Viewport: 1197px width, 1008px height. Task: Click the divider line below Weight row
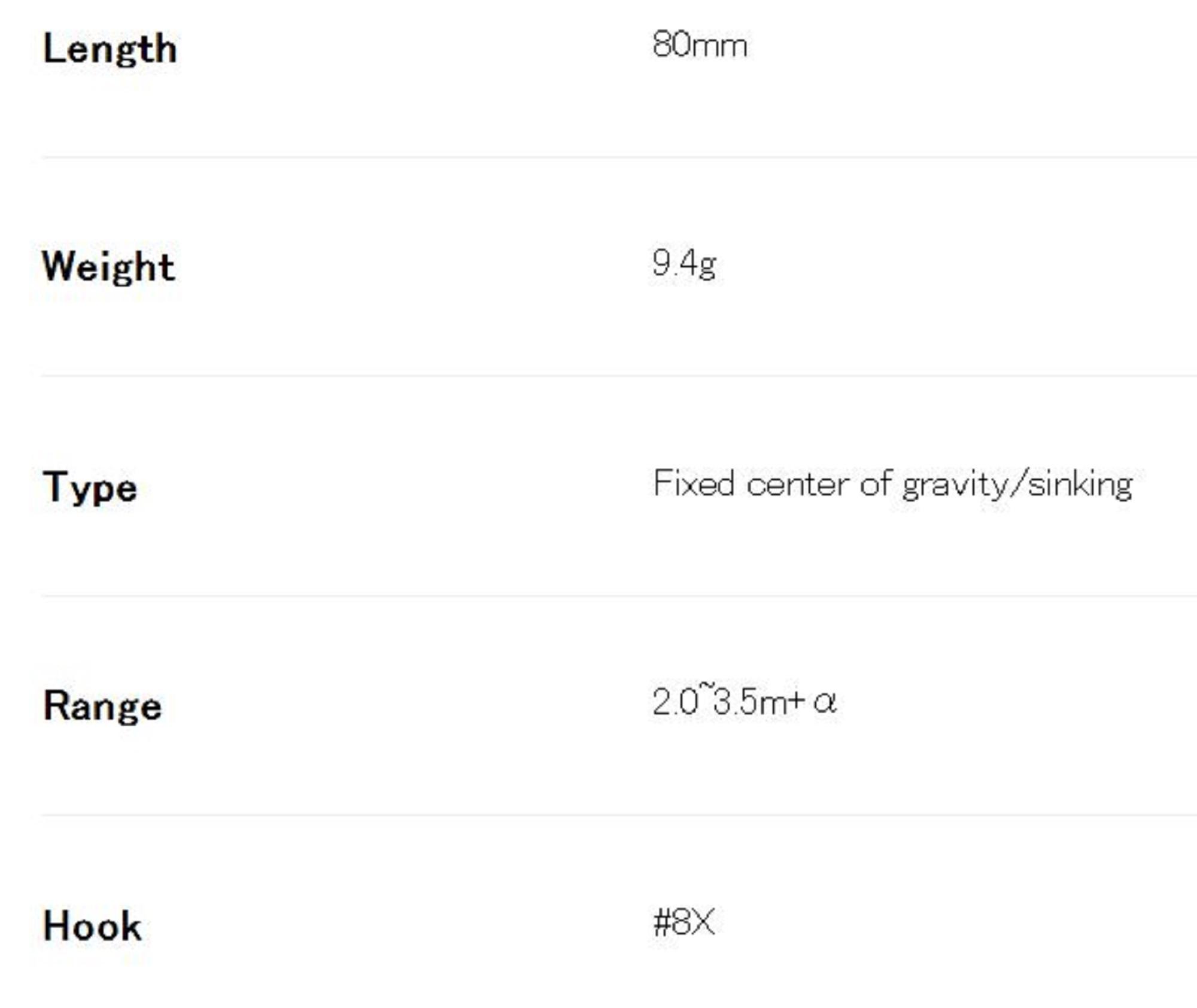(x=598, y=376)
